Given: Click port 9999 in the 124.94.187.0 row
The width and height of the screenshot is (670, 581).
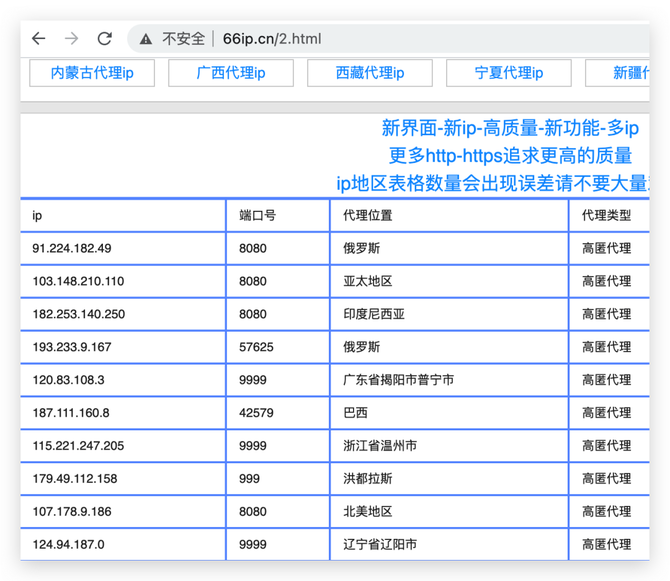Looking at the screenshot, I should click(253, 544).
